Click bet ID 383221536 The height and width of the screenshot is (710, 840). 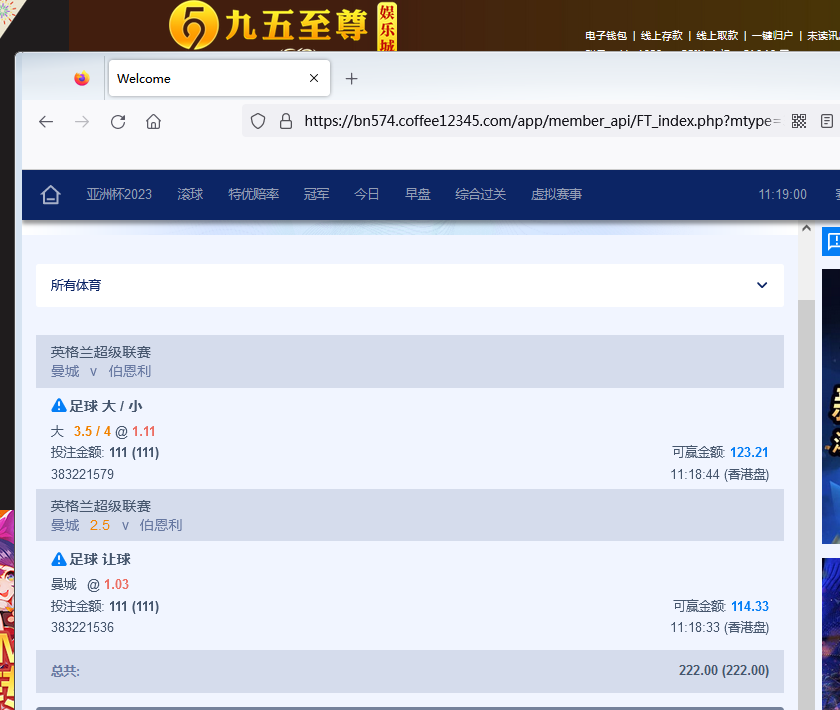point(82,627)
